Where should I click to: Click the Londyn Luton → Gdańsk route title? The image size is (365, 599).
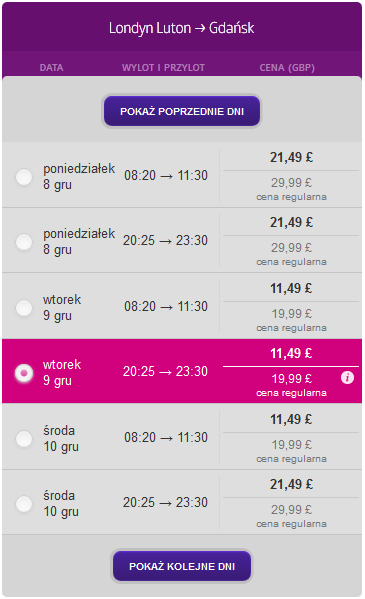182,28
